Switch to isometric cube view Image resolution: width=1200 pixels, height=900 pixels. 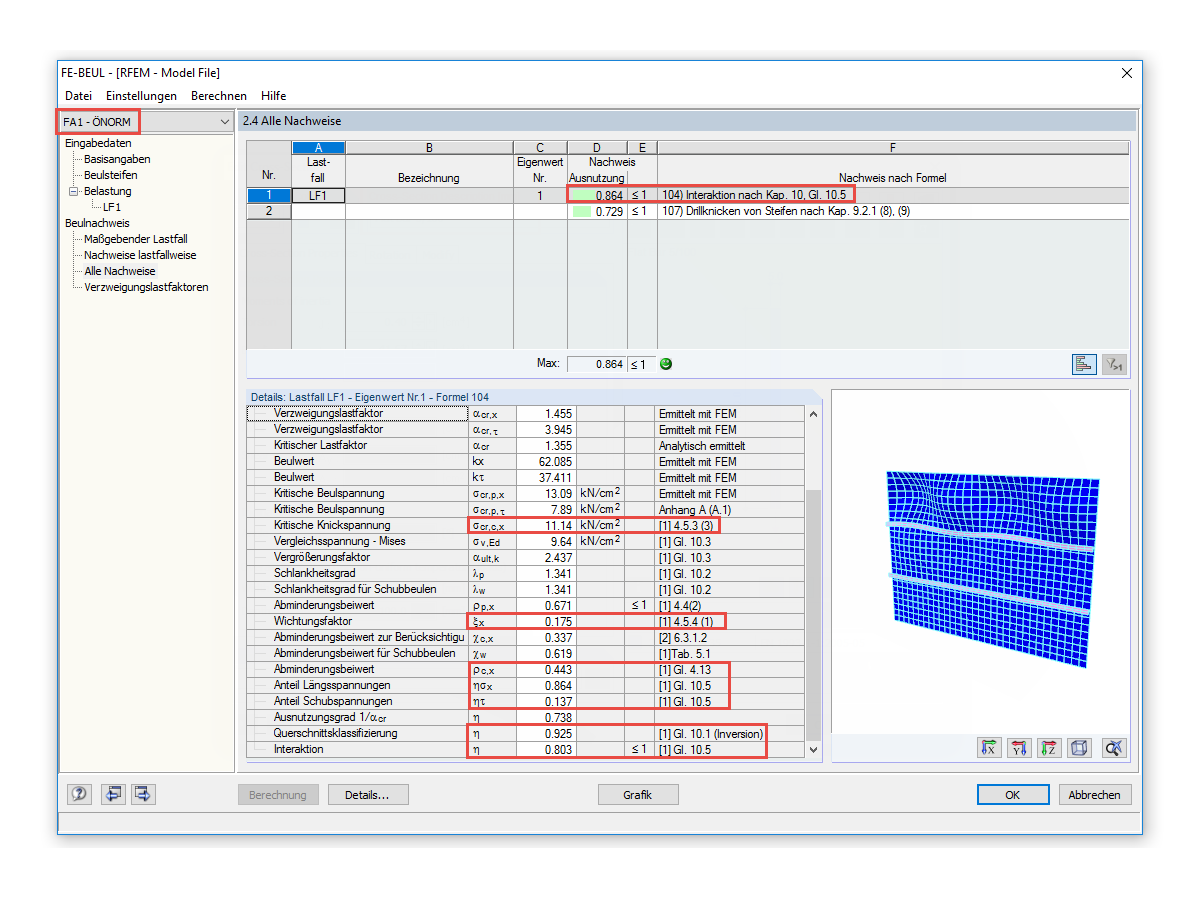[1080, 748]
